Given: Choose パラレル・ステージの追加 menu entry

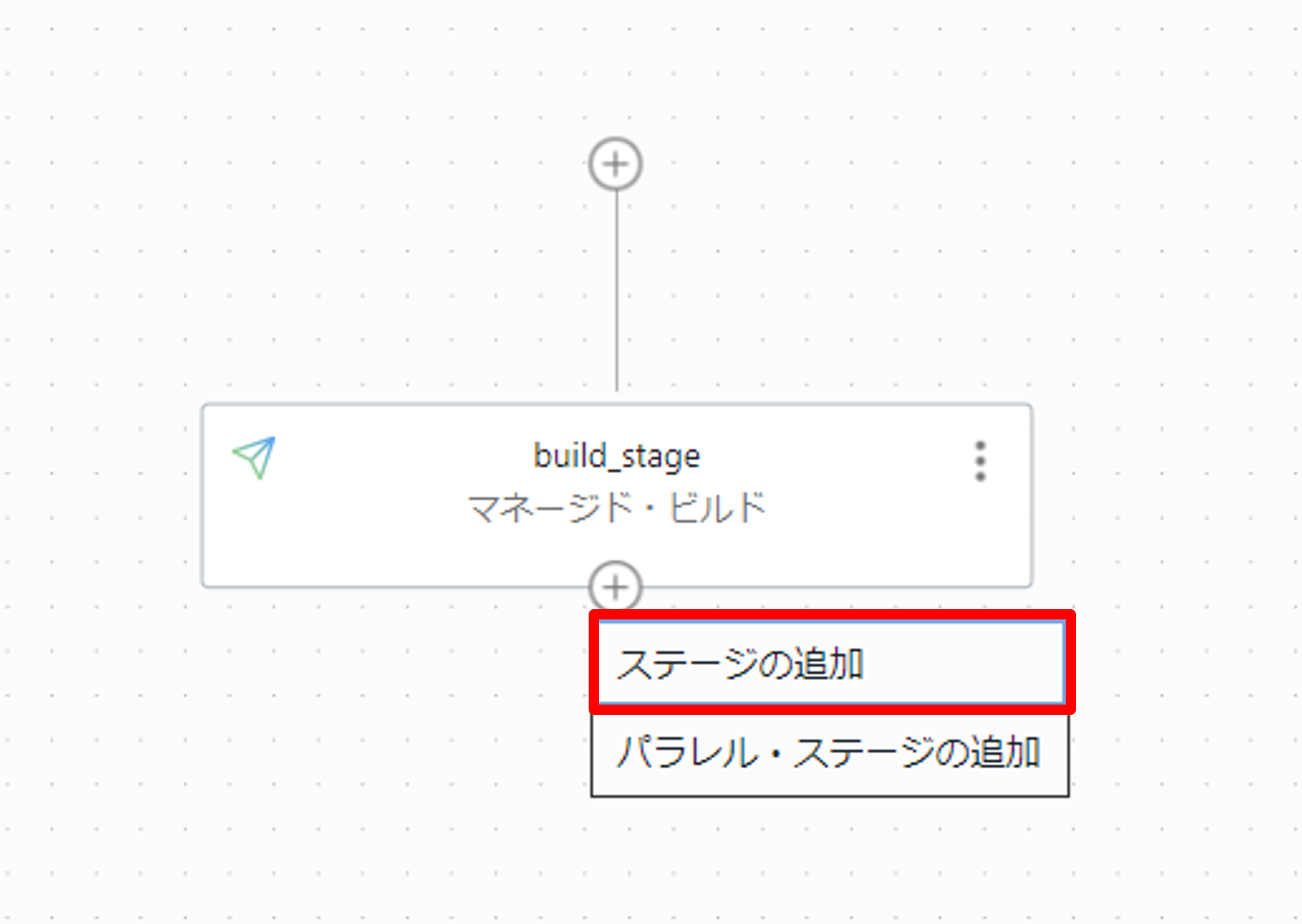Looking at the screenshot, I should tap(829, 753).
